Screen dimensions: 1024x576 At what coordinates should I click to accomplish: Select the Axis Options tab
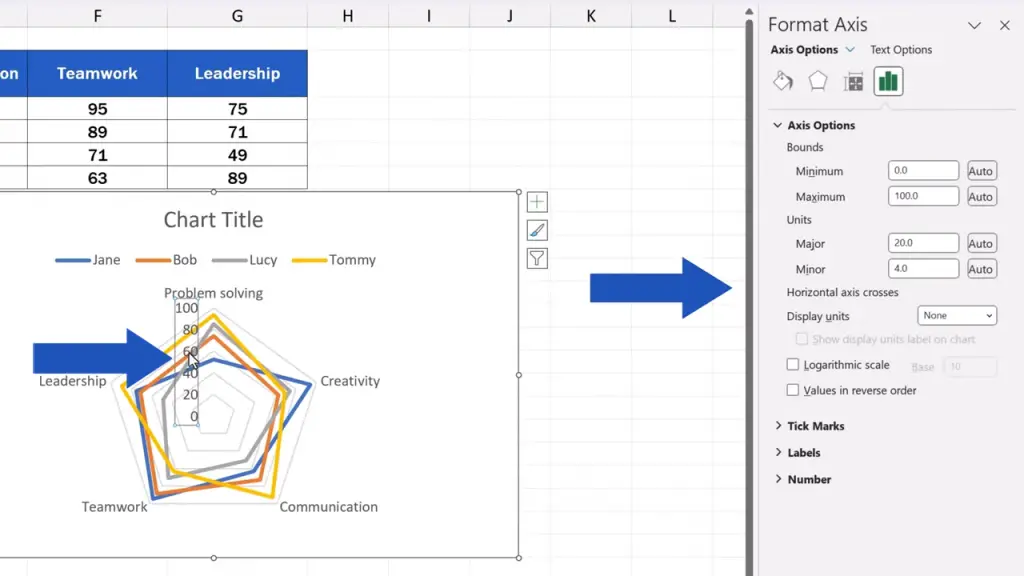pyautogui.click(x=804, y=50)
